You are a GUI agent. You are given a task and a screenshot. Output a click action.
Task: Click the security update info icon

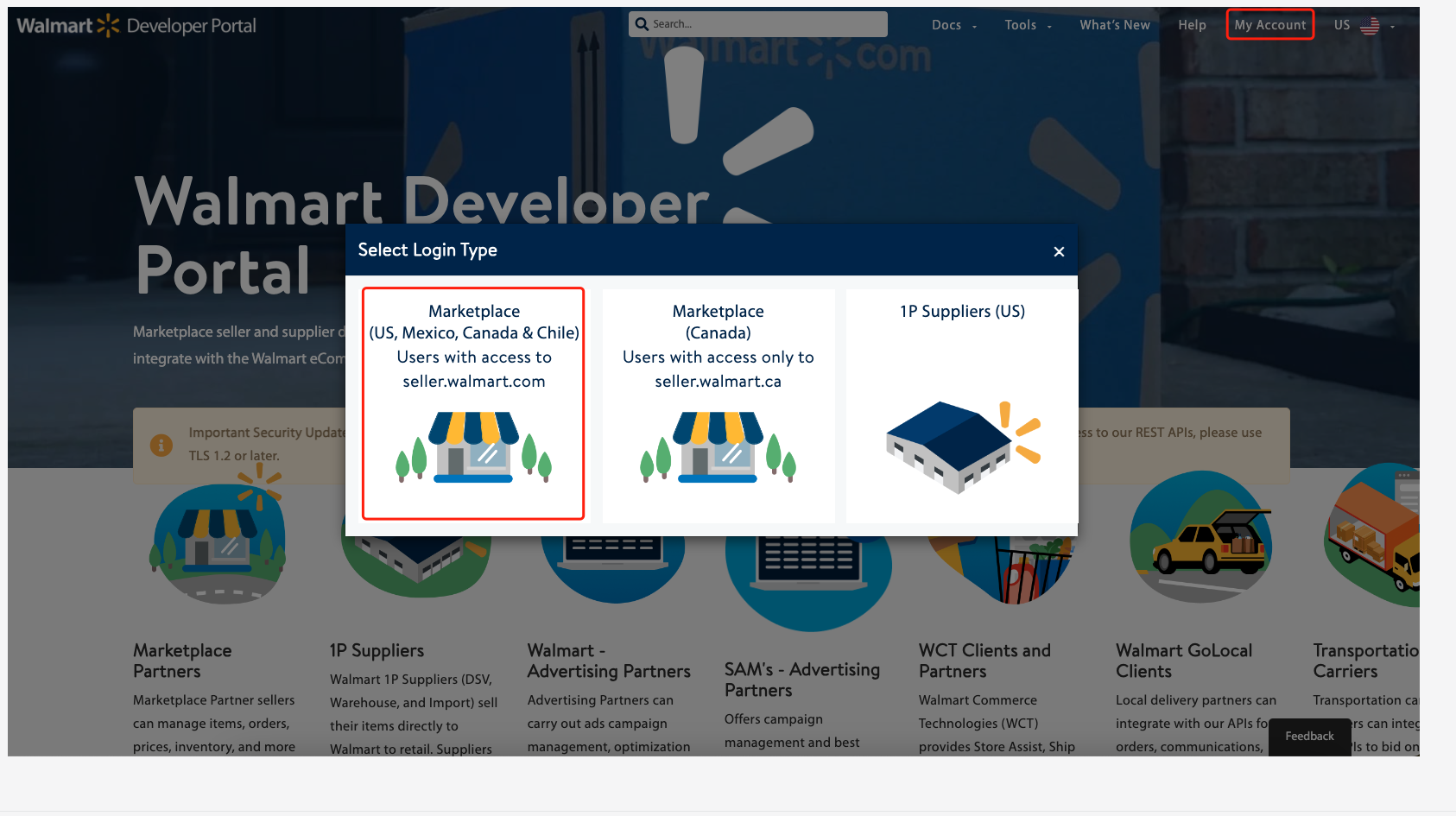161,445
